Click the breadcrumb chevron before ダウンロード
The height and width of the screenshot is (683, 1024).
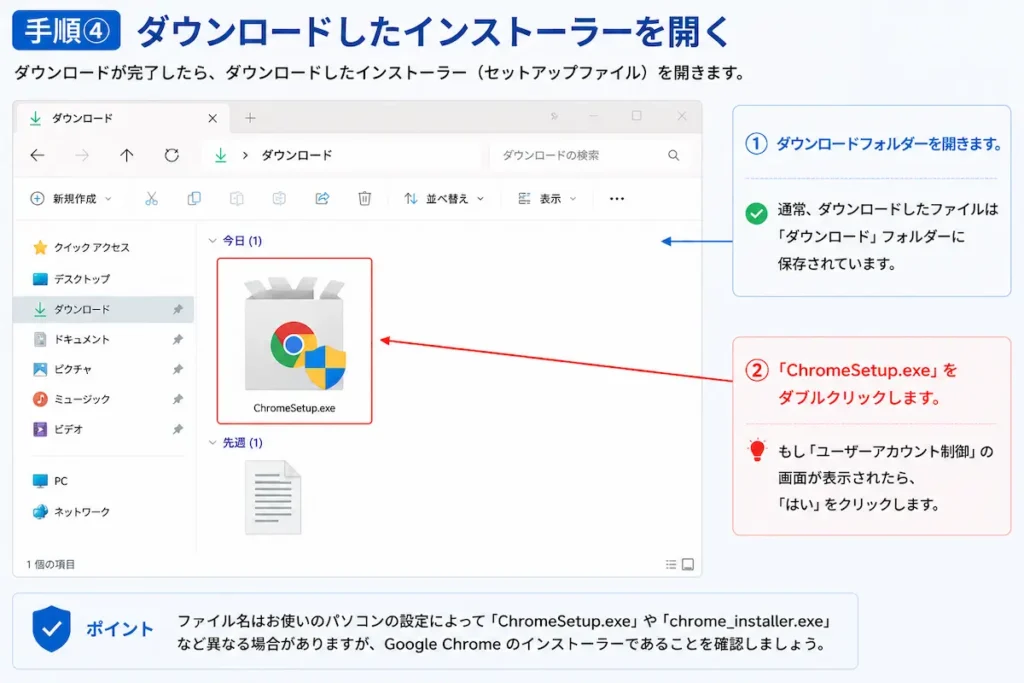pos(245,155)
